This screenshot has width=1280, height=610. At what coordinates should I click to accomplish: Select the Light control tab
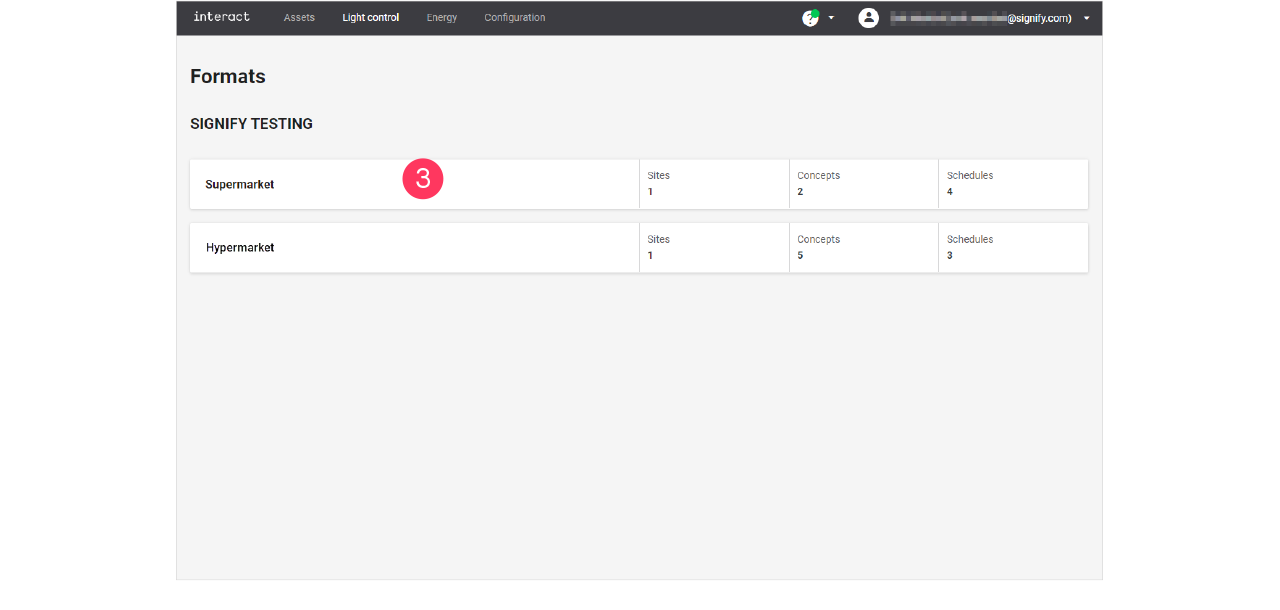click(x=370, y=17)
